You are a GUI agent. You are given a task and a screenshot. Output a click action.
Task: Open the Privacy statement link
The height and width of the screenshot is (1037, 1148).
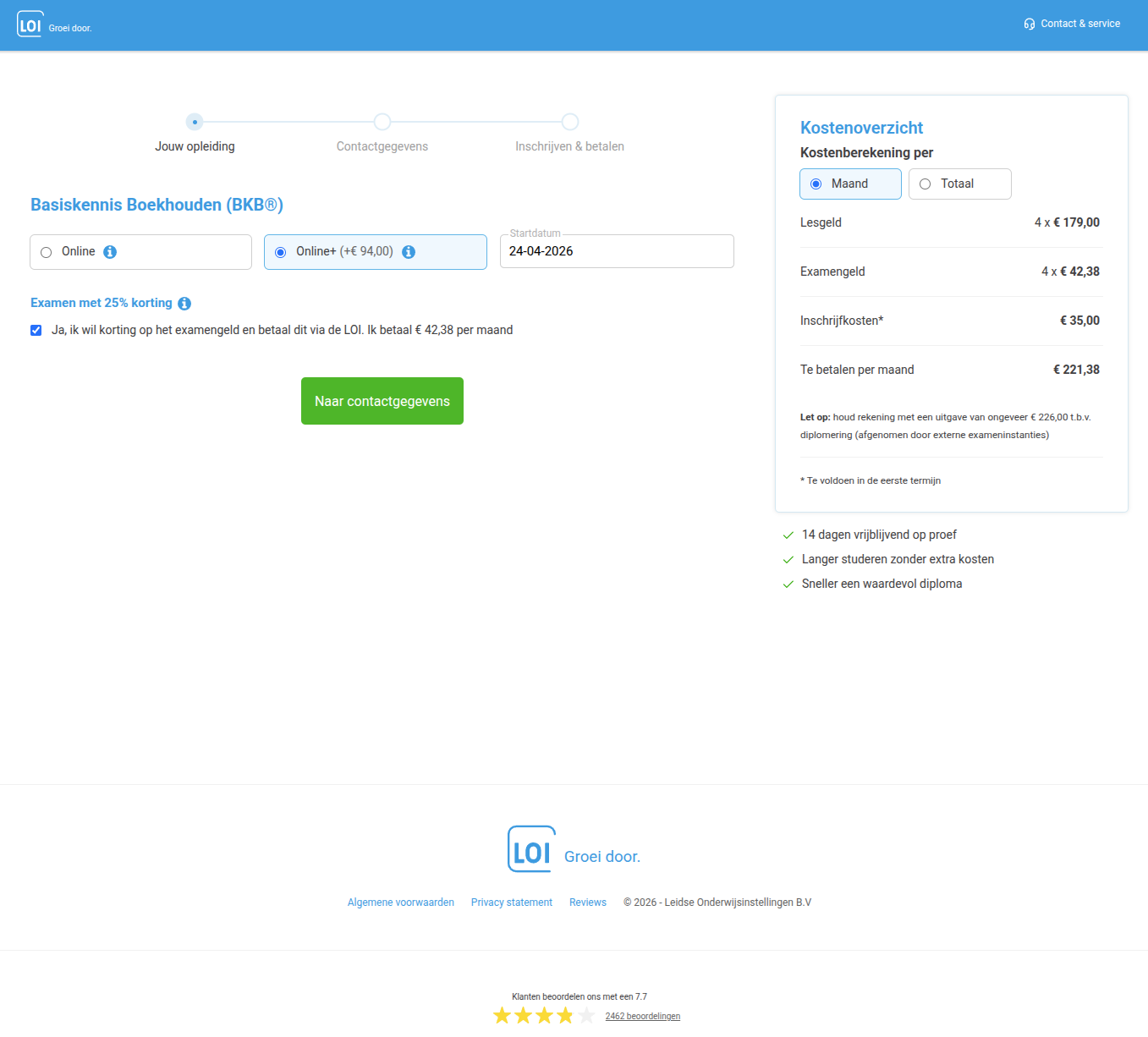512,903
